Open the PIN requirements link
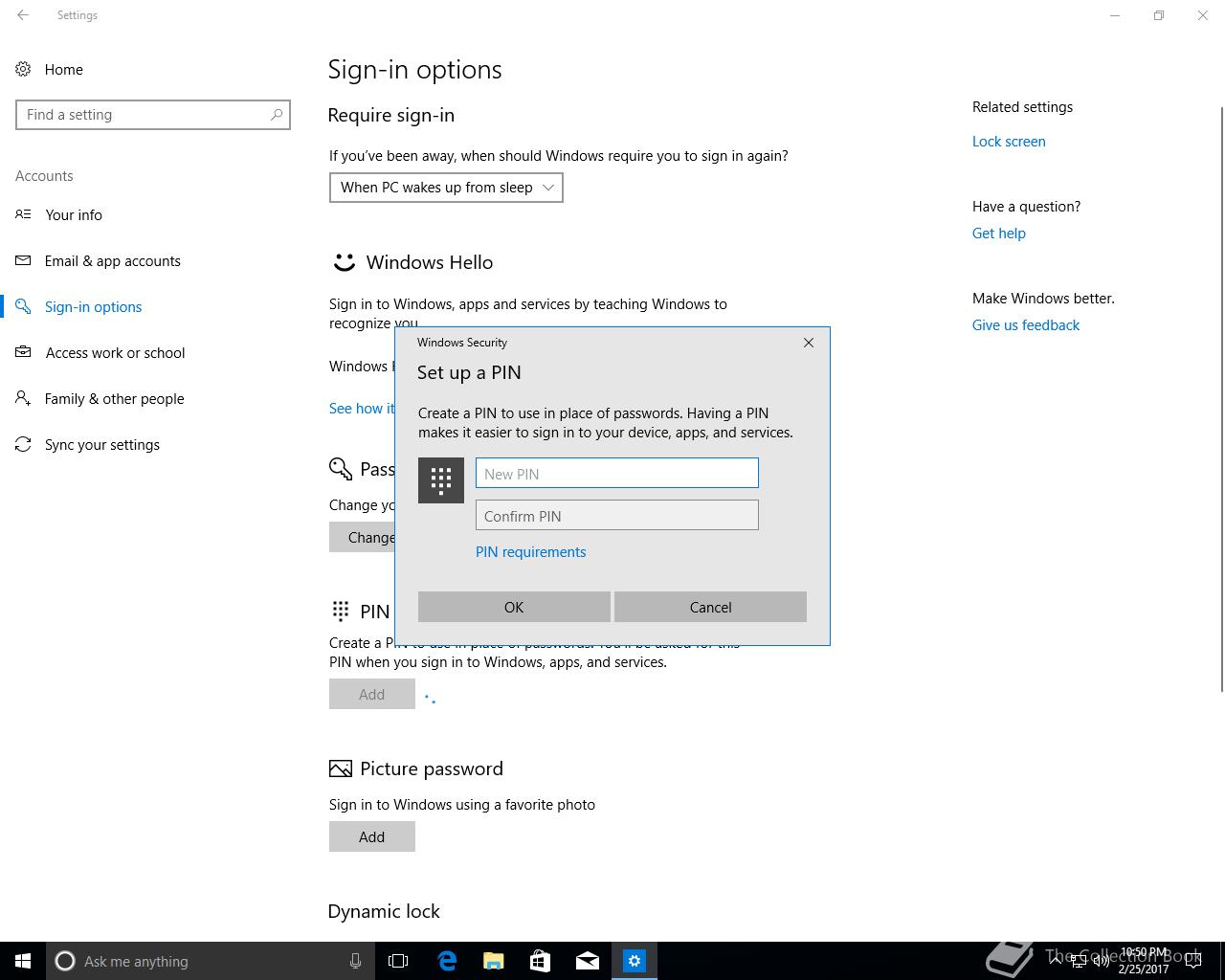 [530, 552]
